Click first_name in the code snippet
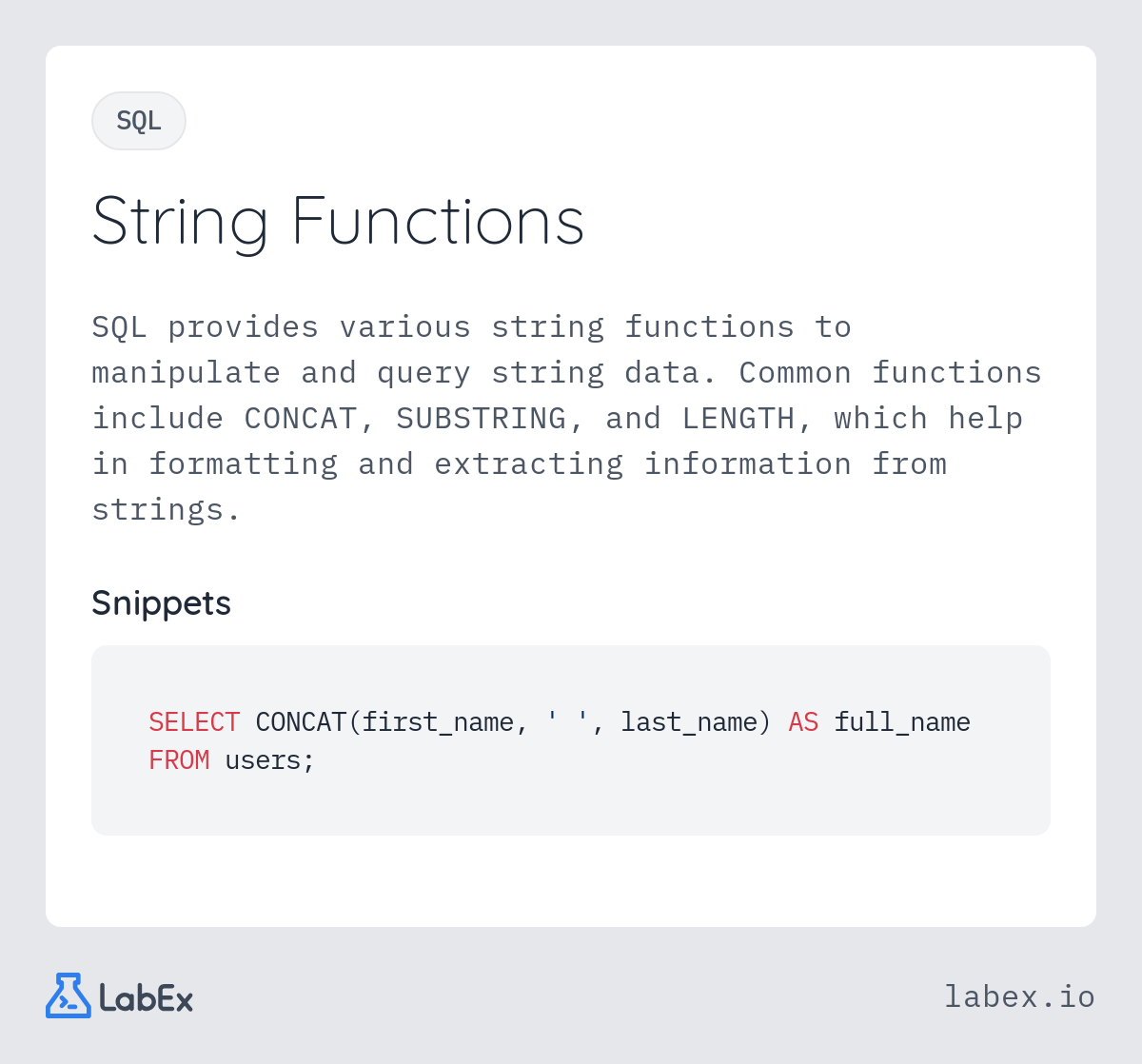1142x1064 pixels. (x=438, y=722)
